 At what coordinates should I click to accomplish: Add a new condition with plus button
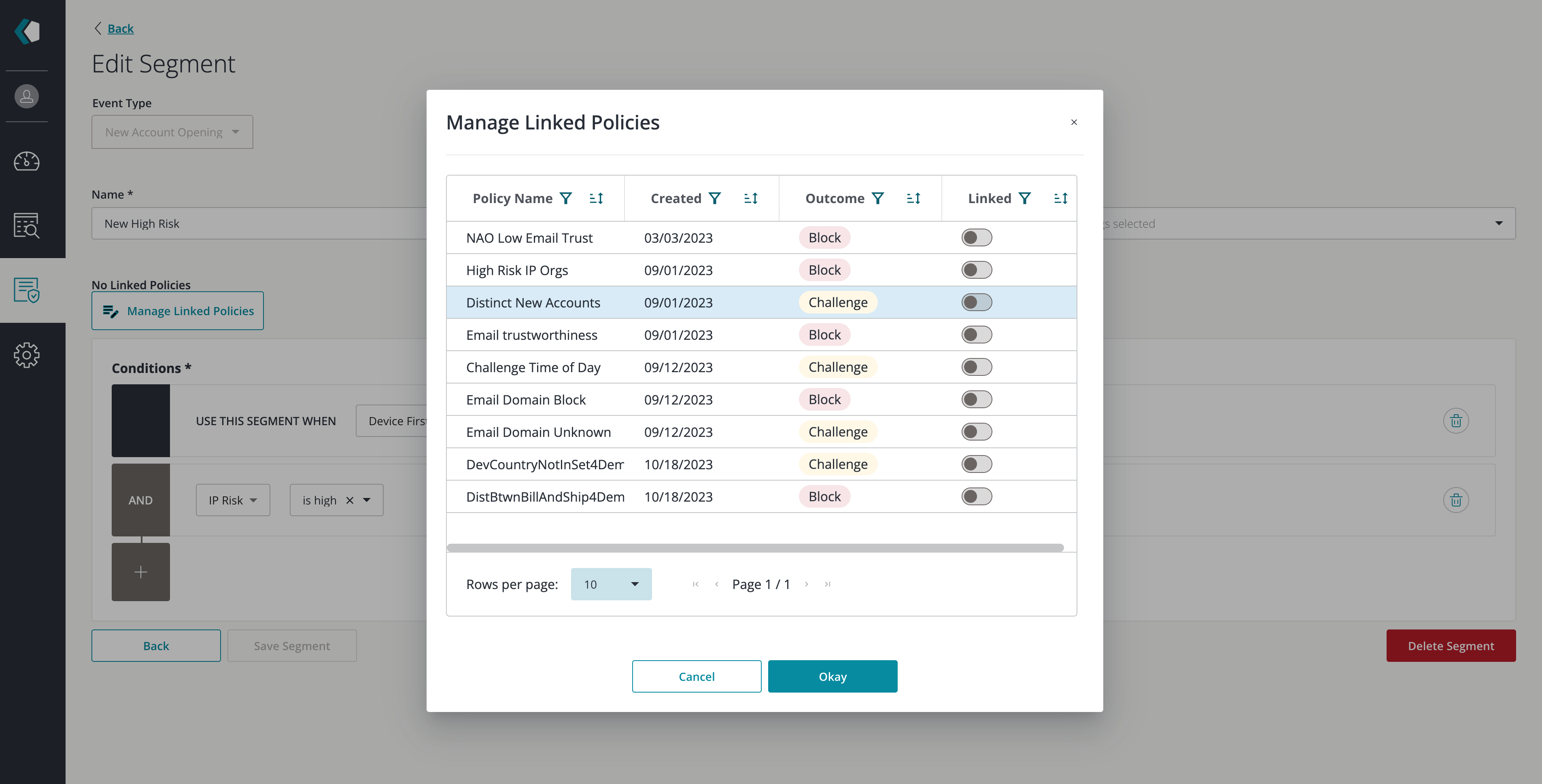(x=141, y=572)
